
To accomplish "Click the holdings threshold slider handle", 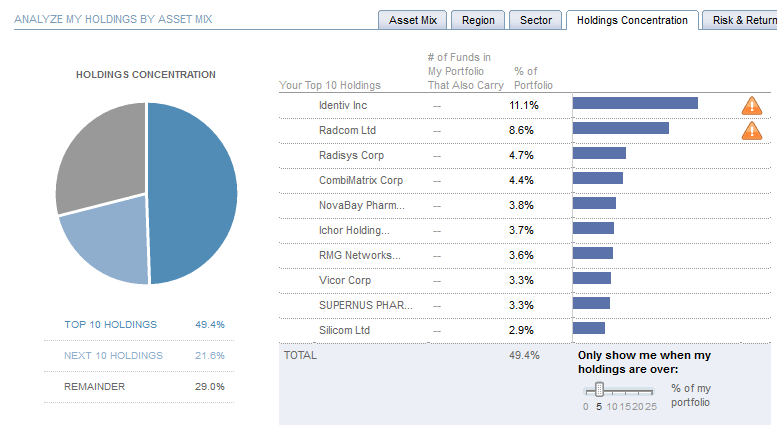I will click(x=599, y=389).
